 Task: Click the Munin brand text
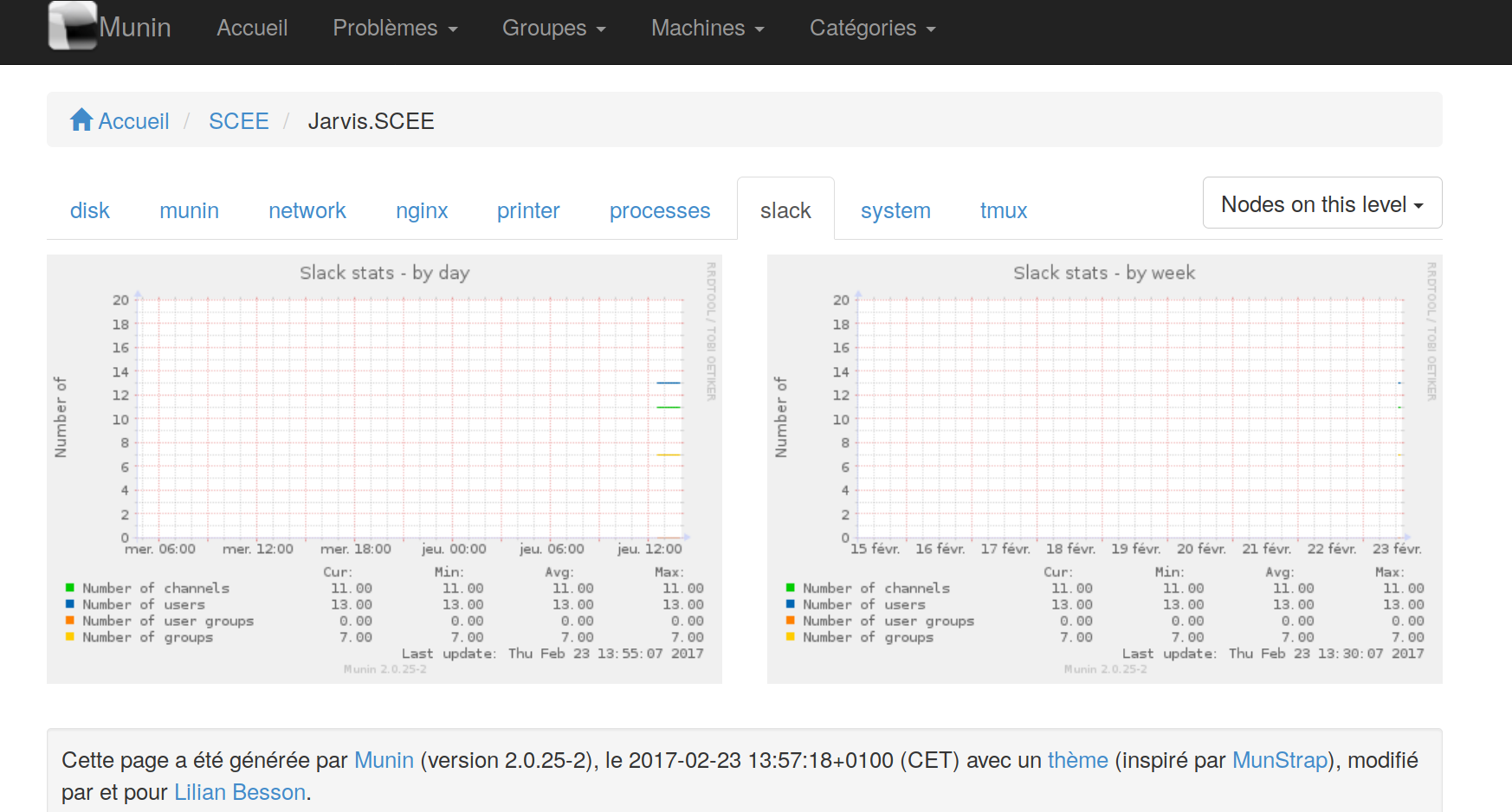[x=135, y=27]
